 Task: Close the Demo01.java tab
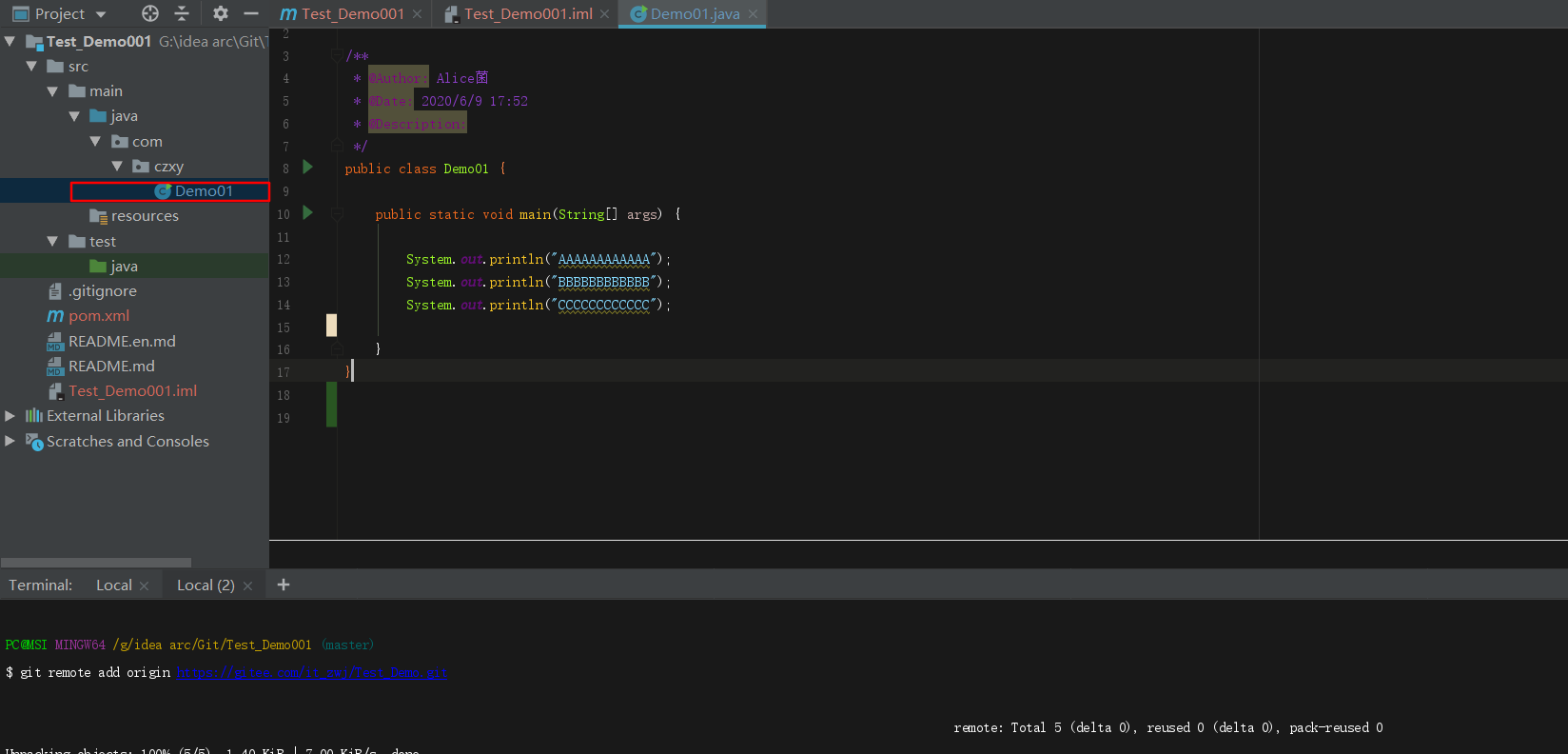(x=753, y=14)
